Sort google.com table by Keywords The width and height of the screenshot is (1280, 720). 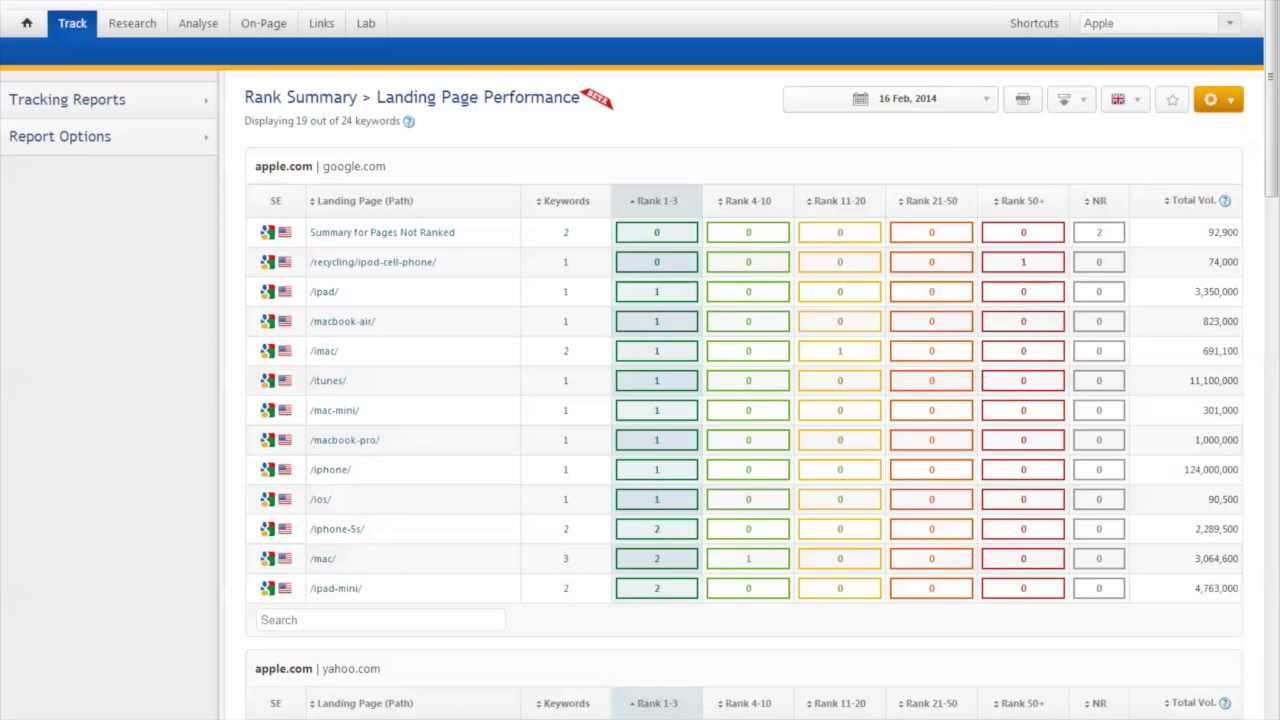click(x=563, y=201)
